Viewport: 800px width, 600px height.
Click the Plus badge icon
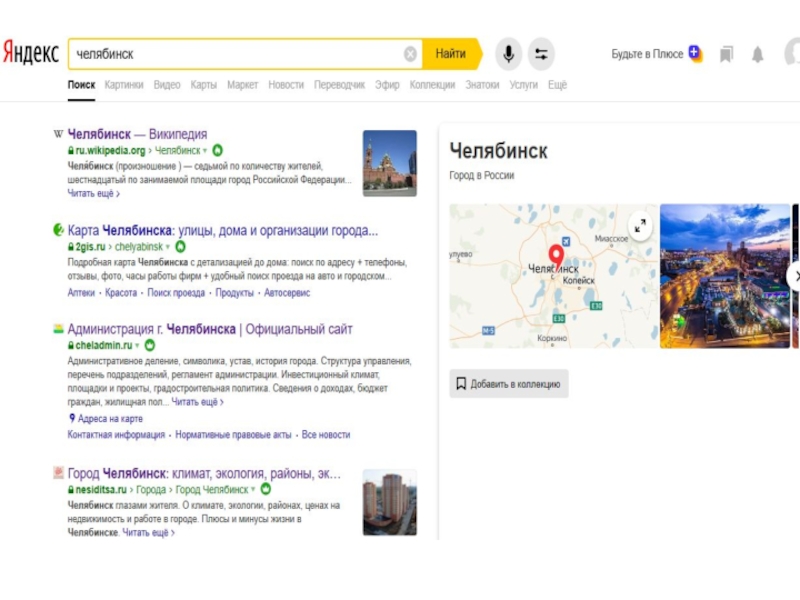point(695,53)
